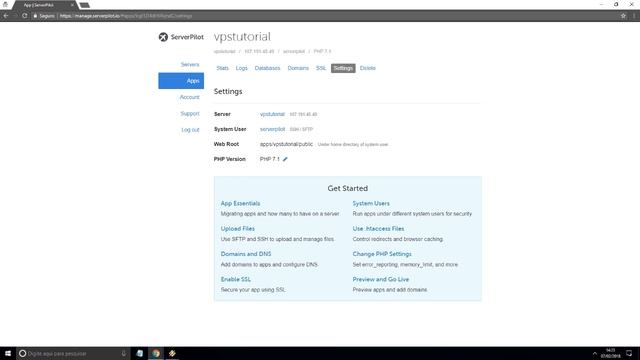The image size is (640, 360).
Task: Click taskbar microphone search icon
Action: (x=124, y=353)
